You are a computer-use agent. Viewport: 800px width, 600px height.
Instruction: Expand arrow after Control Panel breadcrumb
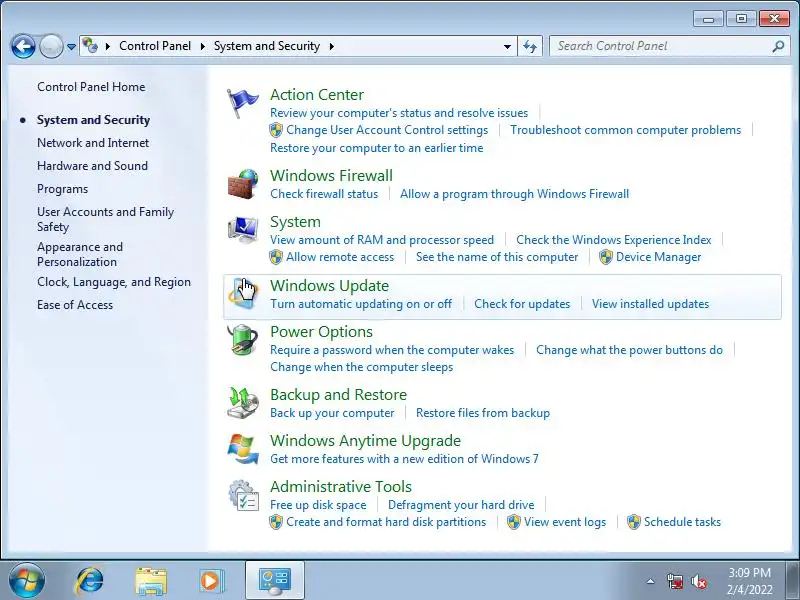(x=203, y=46)
